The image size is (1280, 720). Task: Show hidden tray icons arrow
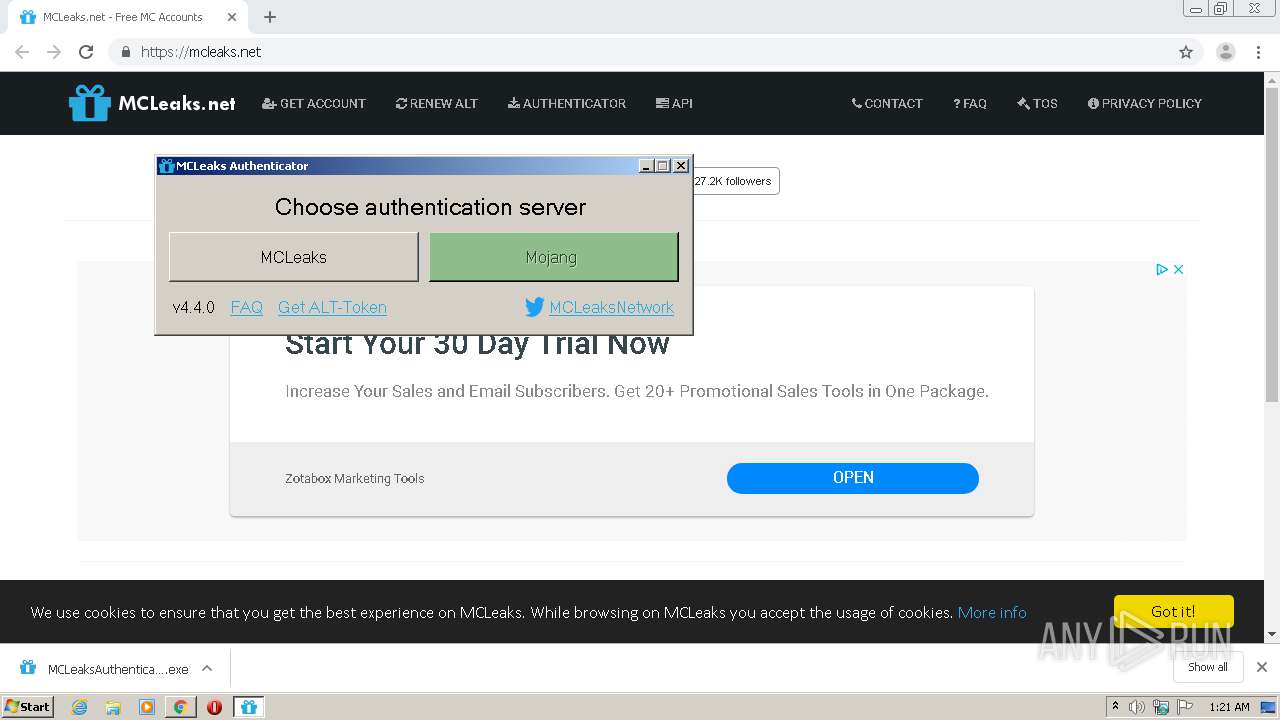(1115, 706)
